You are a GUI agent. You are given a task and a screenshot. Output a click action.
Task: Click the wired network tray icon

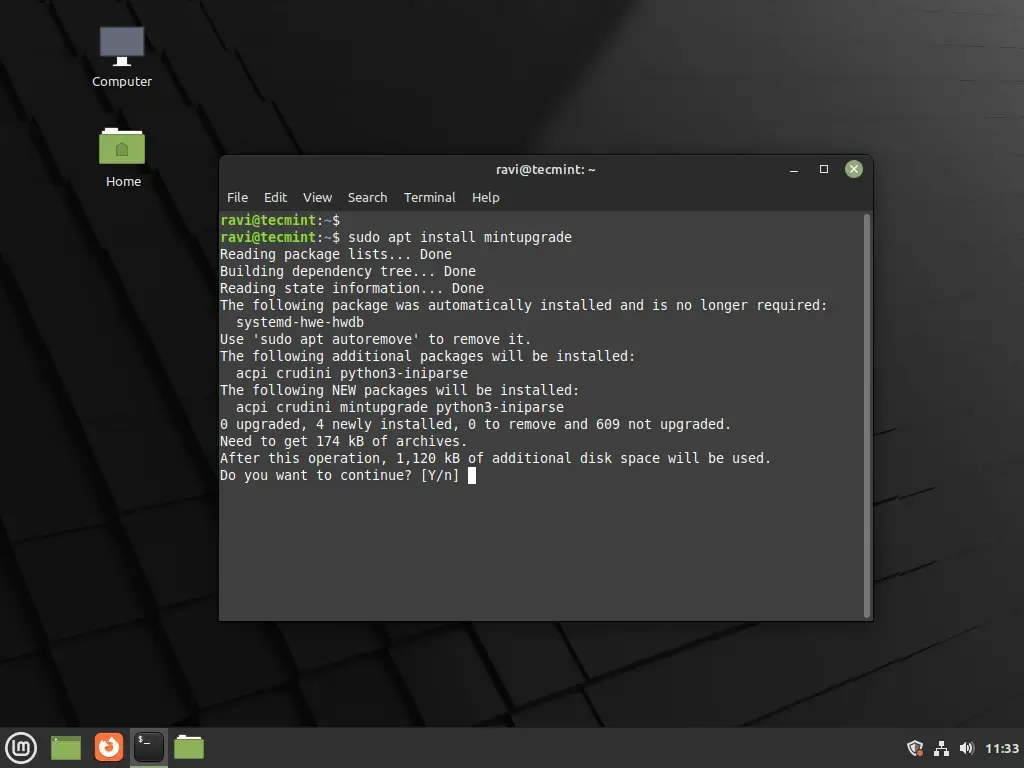click(x=940, y=748)
